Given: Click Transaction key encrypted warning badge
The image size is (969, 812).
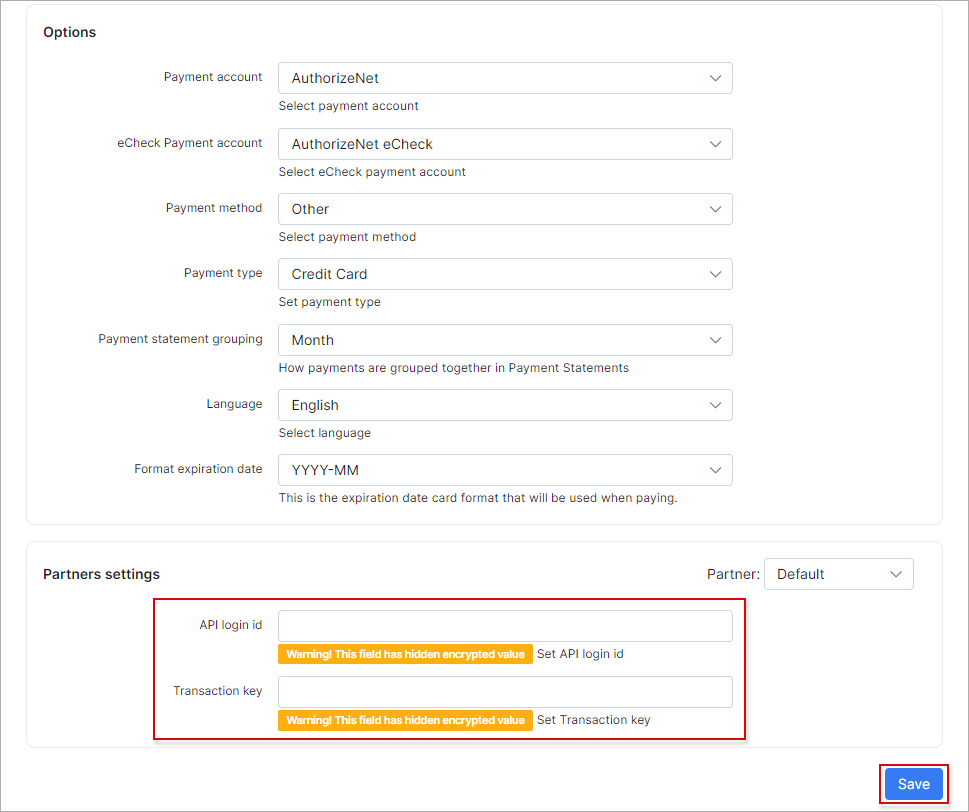Looking at the screenshot, I should tap(405, 721).
